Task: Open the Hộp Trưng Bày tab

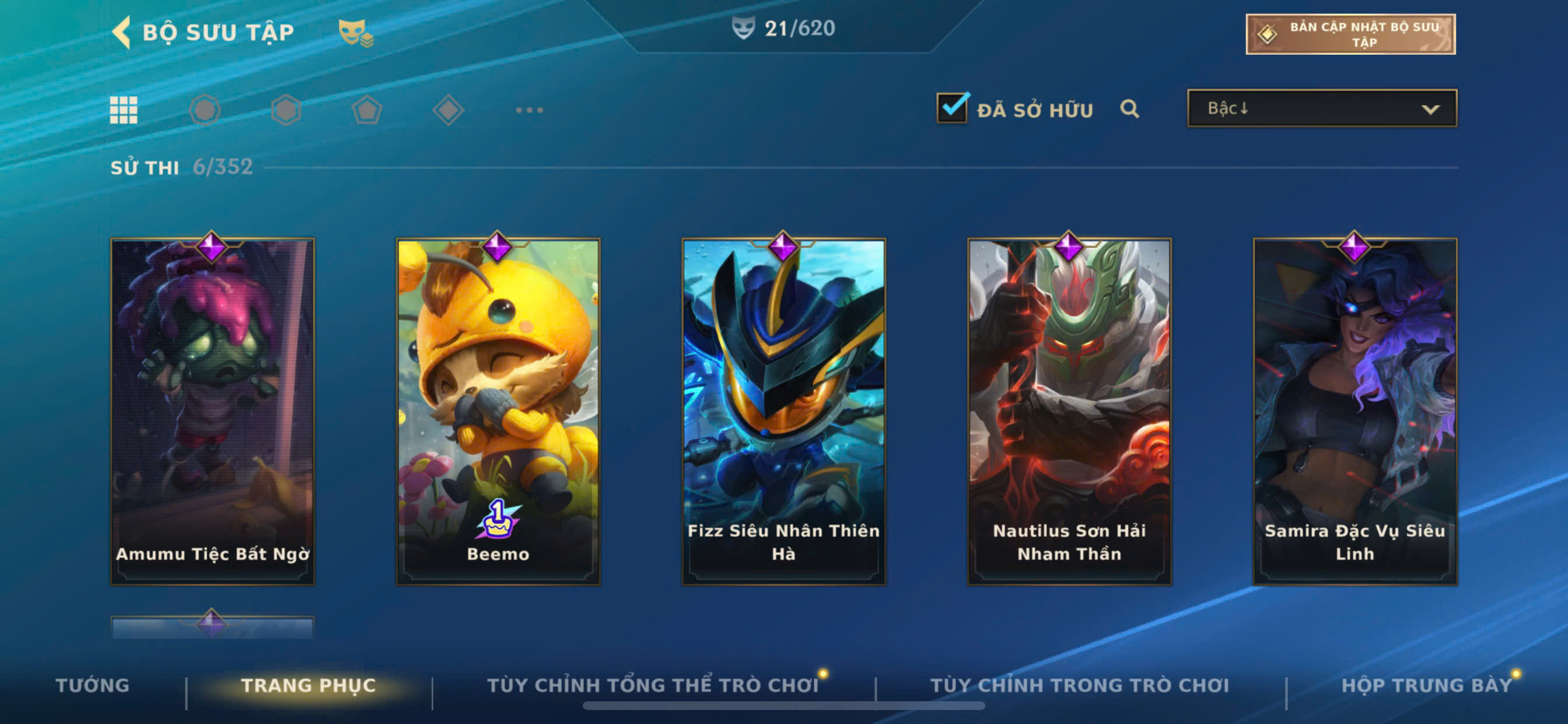Action: [1427, 685]
